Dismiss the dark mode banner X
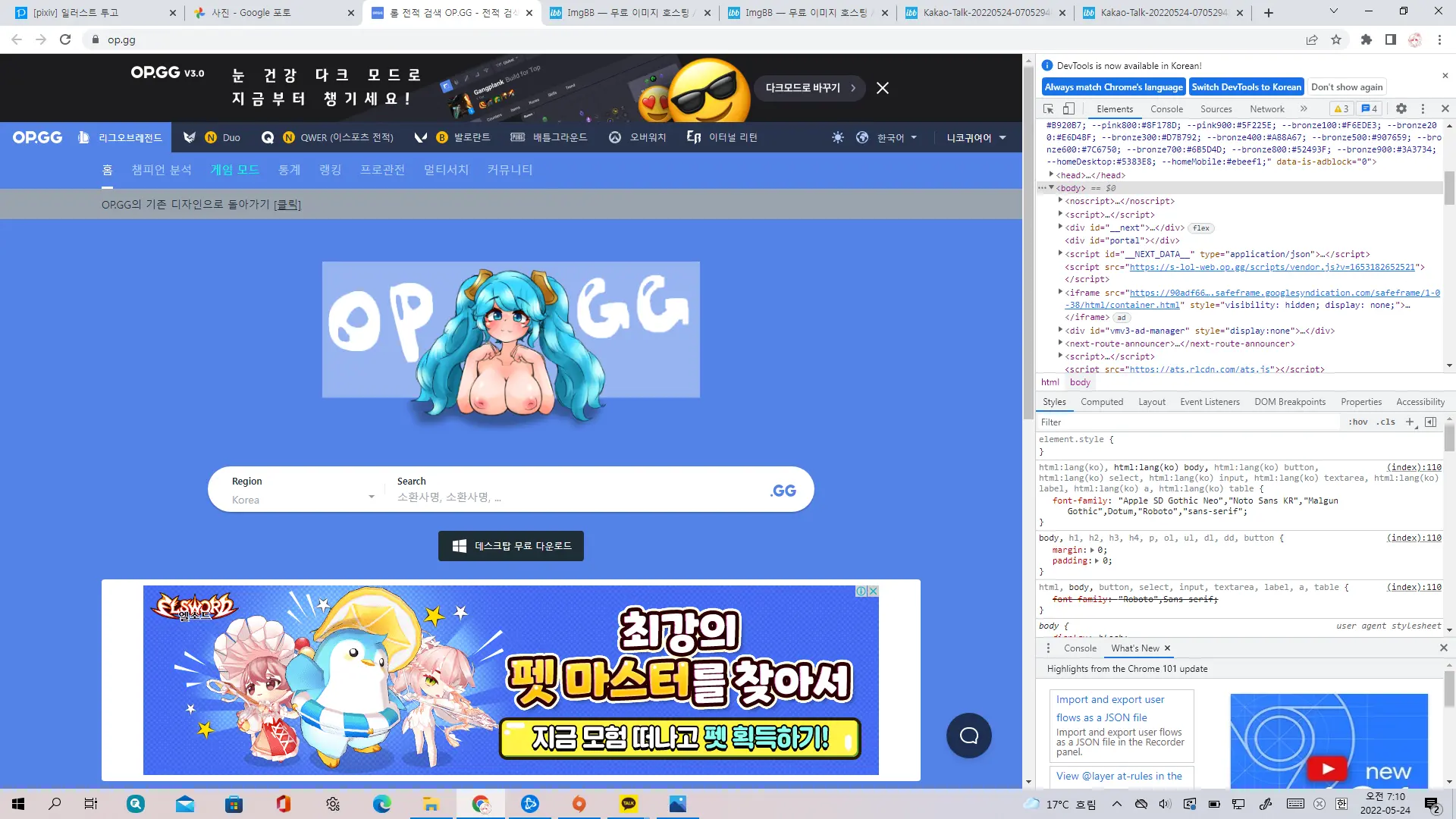This screenshot has width=1456, height=819. (883, 88)
